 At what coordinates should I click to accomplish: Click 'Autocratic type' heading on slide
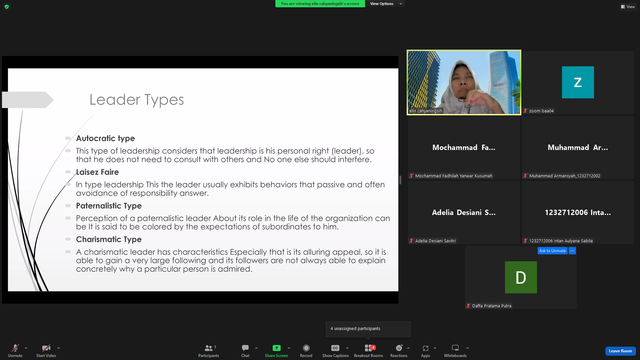tap(105, 138)
